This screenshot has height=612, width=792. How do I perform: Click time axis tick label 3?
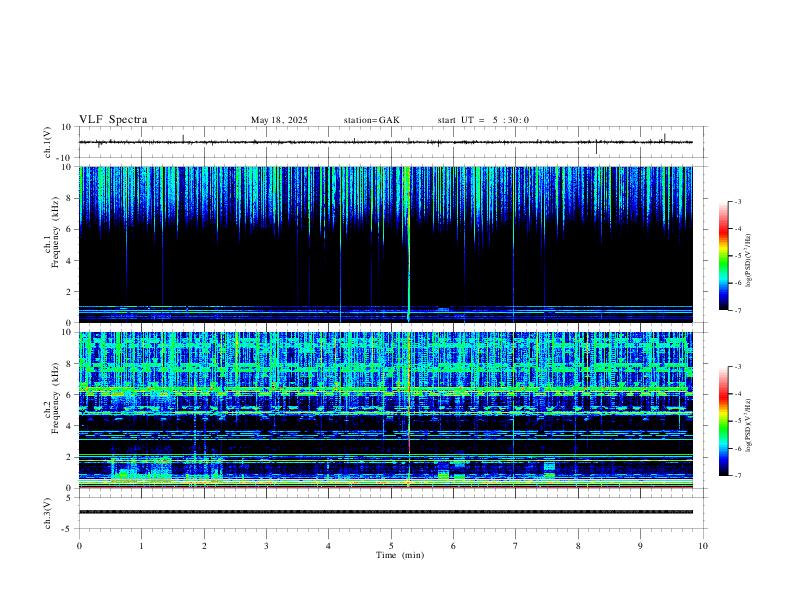[x=266, y=546]
